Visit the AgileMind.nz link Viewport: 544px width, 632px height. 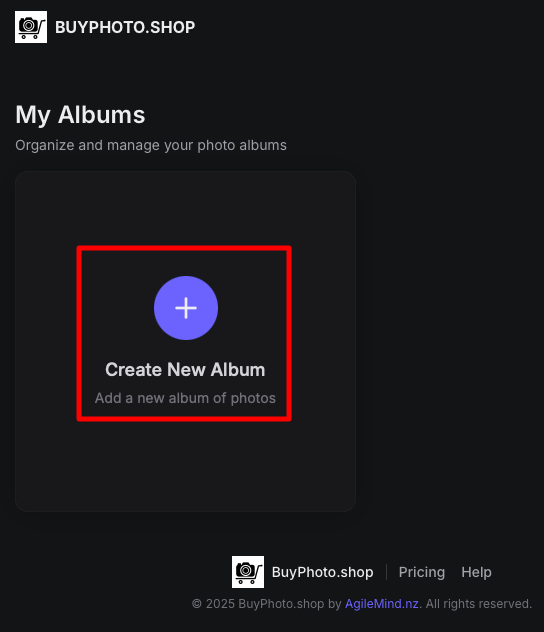tap(382, 604)
